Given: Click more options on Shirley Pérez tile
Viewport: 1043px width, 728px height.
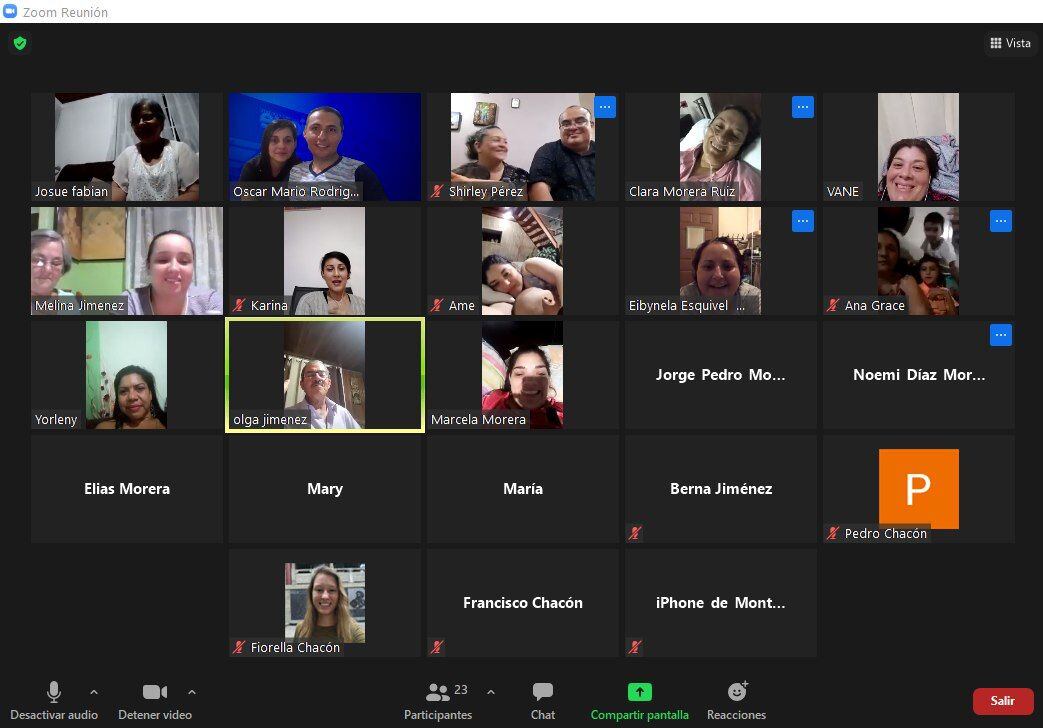Looking at the screenshot, I should click(605, 107).
